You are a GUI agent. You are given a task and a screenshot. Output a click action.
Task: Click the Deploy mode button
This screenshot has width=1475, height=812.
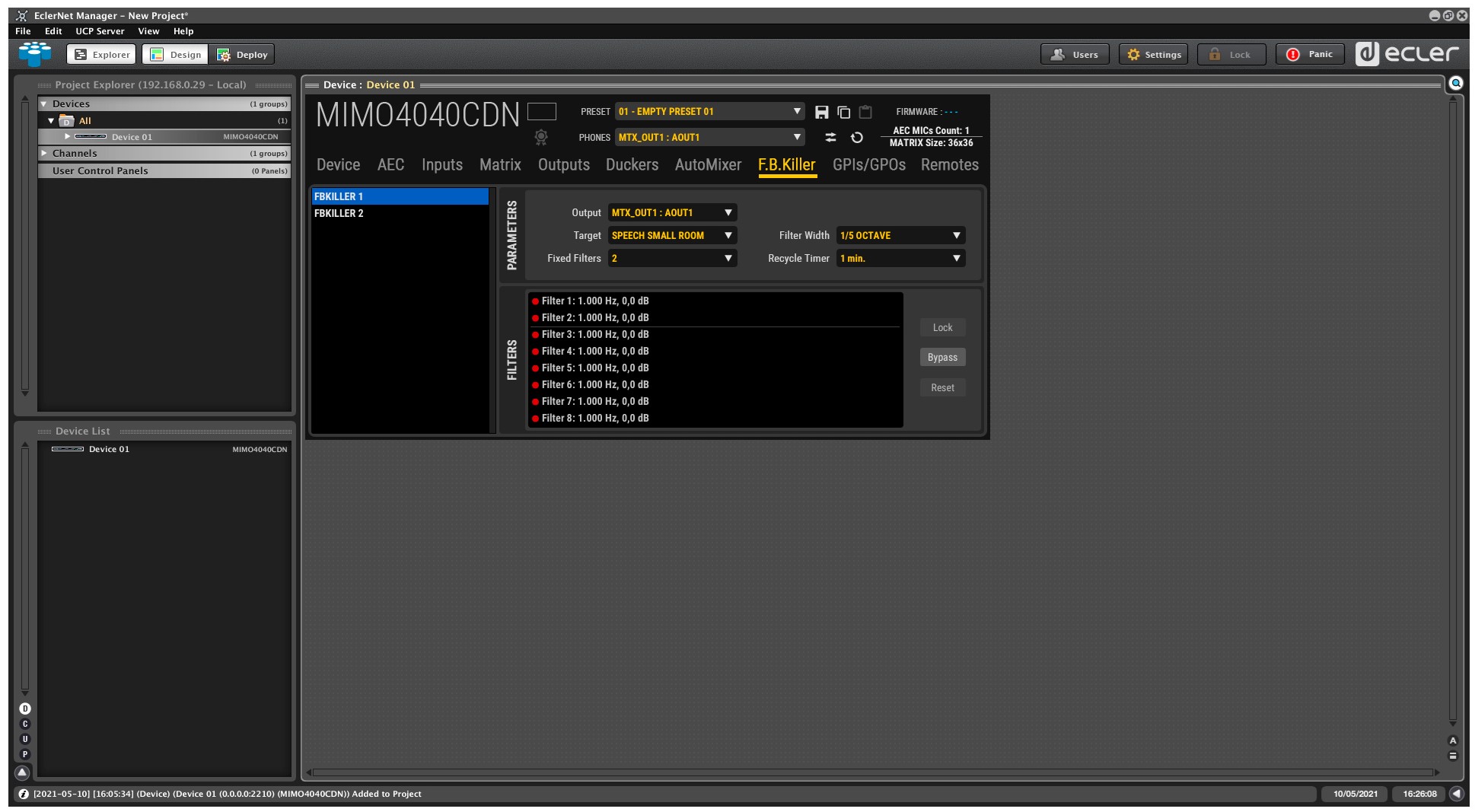coord(242,55)
